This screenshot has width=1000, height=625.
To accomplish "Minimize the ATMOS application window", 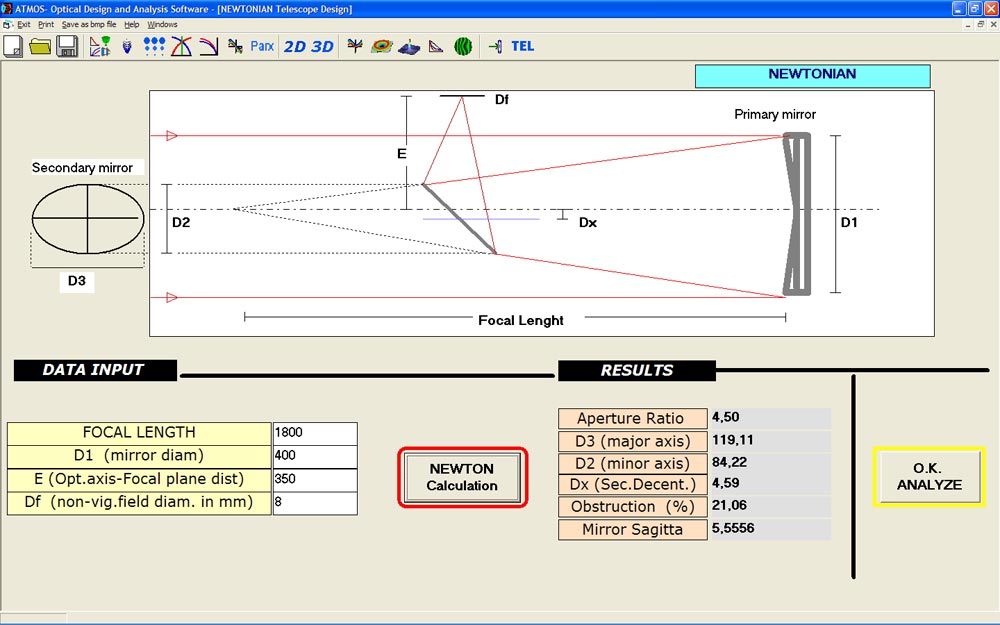I will click(x=959, y=8).
